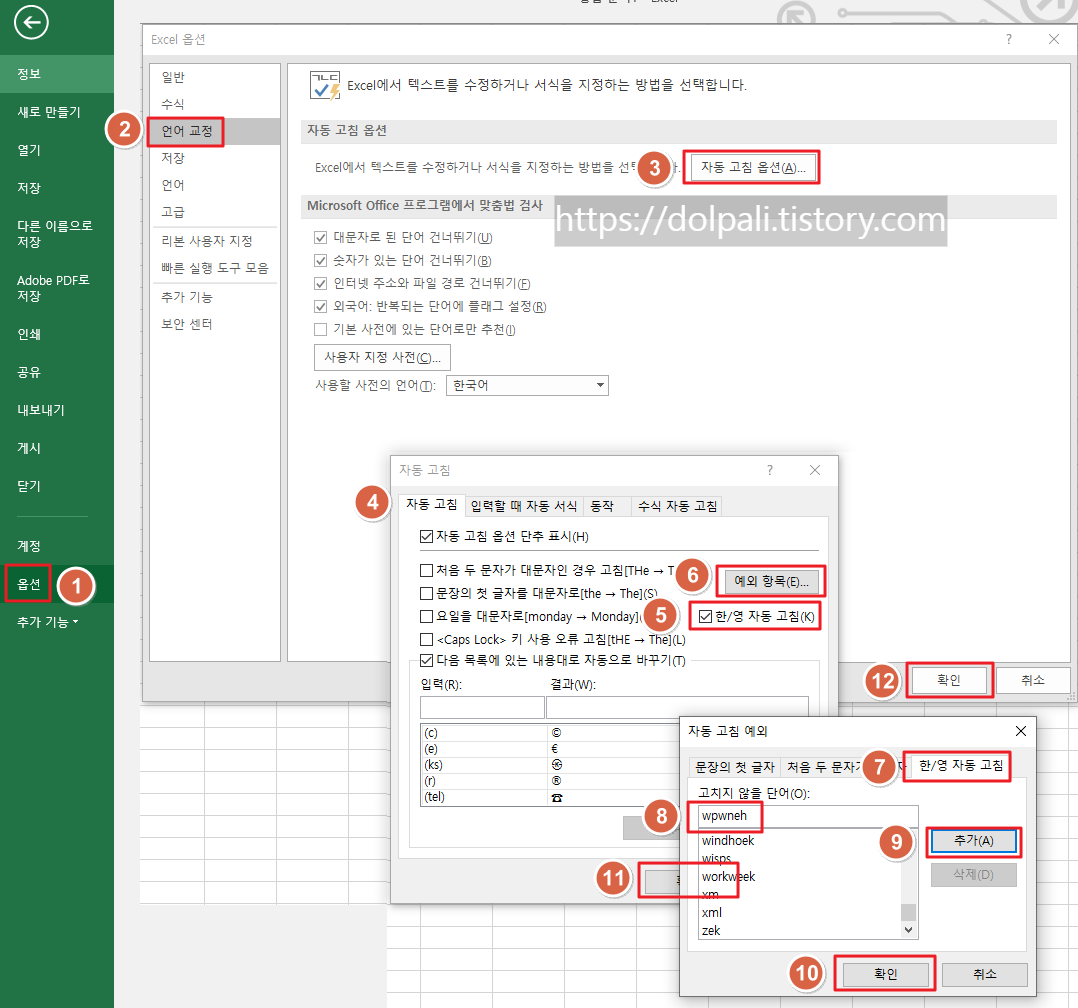
Task: Click the 추가(A) button
Action: (x=974, y=841)
